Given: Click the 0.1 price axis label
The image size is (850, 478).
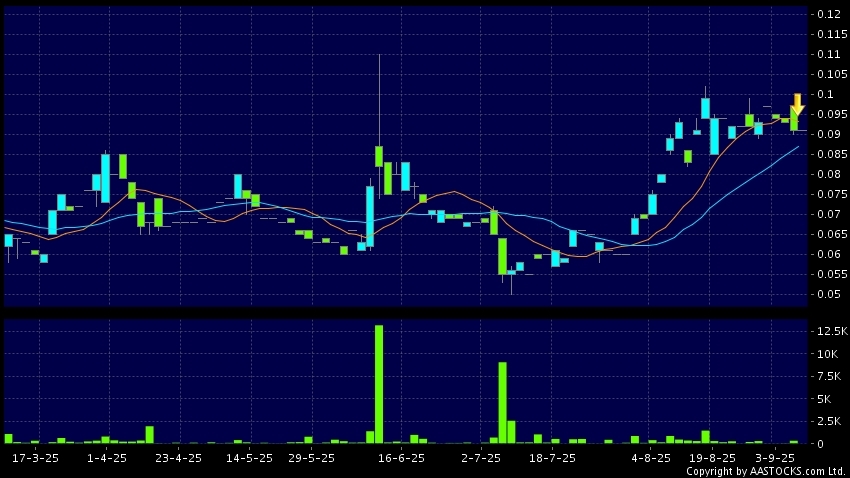Looking at the screenshot, I should coord(826,94).
